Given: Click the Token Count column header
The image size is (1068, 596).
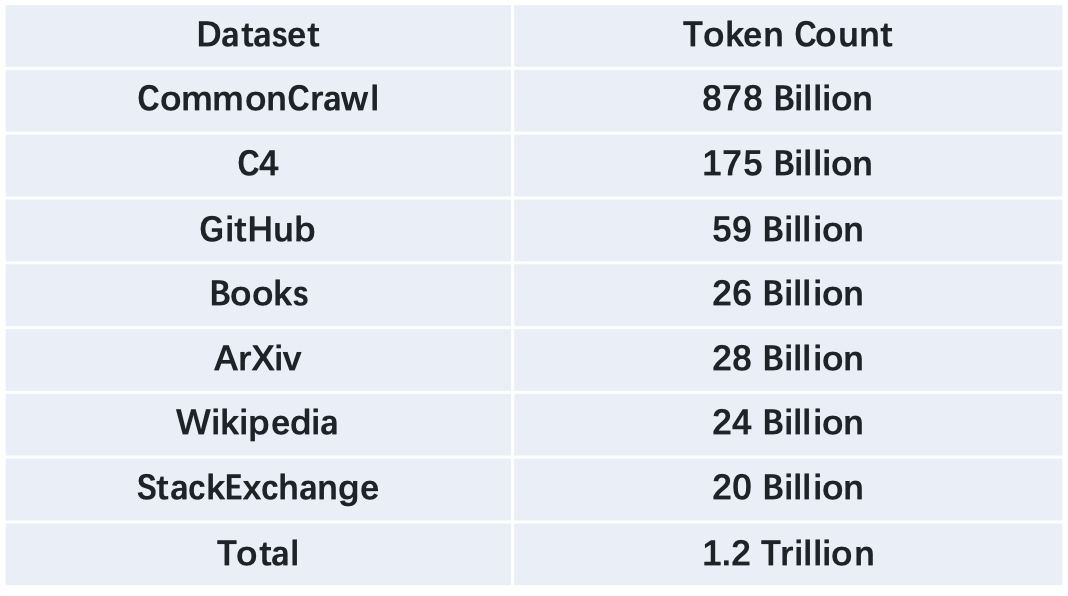Looking at the screenshot, I should coord(787,35).
